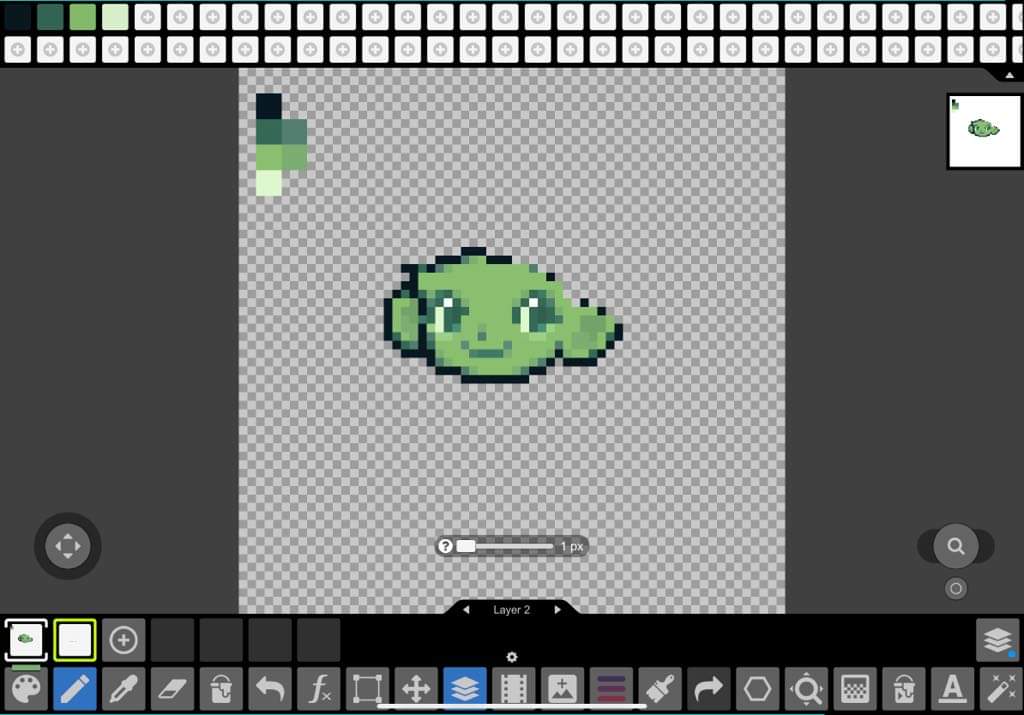Screen dimensions: 1024x715
Task: Click the import image icon
Action: coord(562,688)
